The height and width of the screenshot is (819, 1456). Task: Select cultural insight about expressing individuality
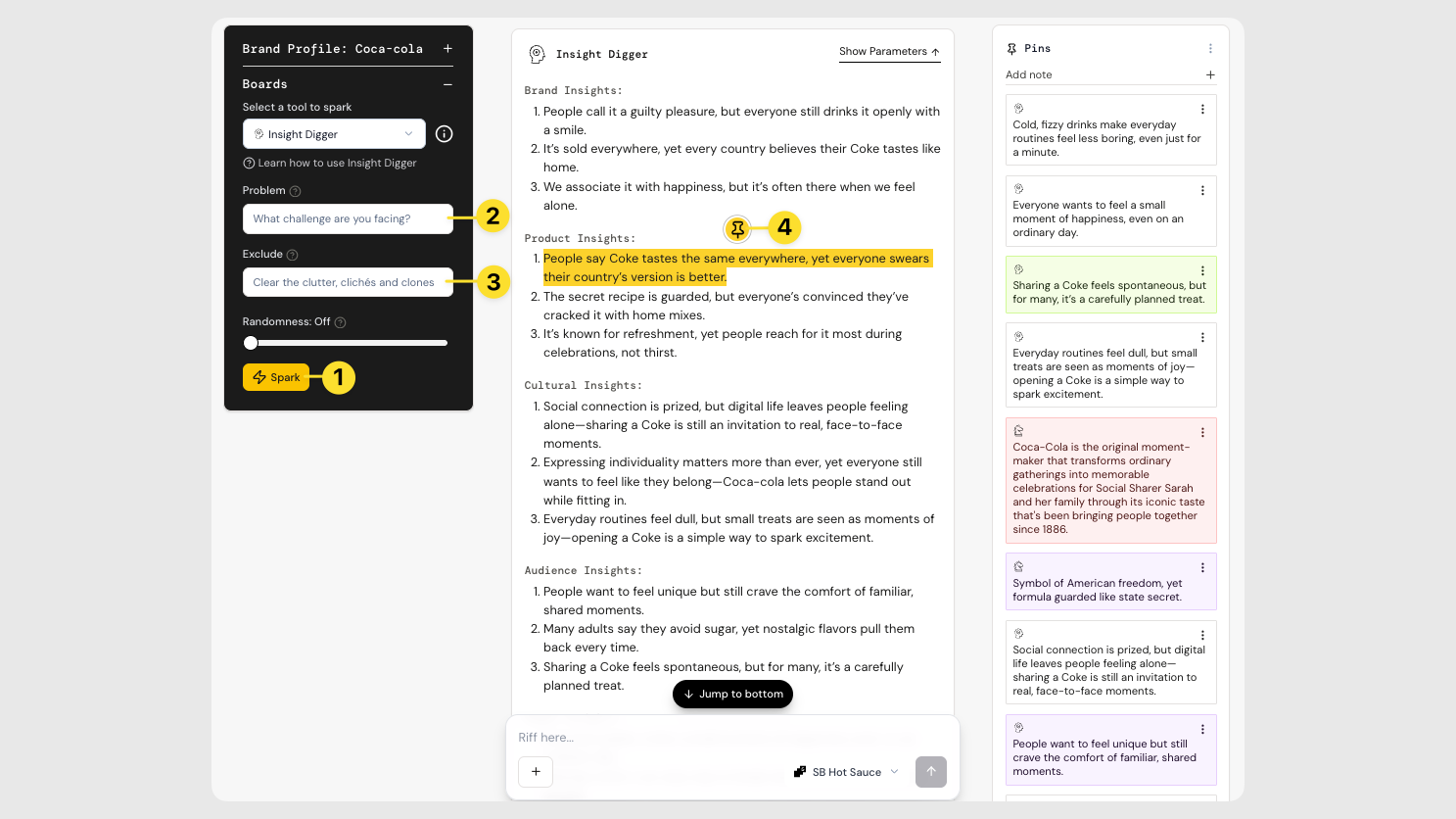(x=732, y=481)
